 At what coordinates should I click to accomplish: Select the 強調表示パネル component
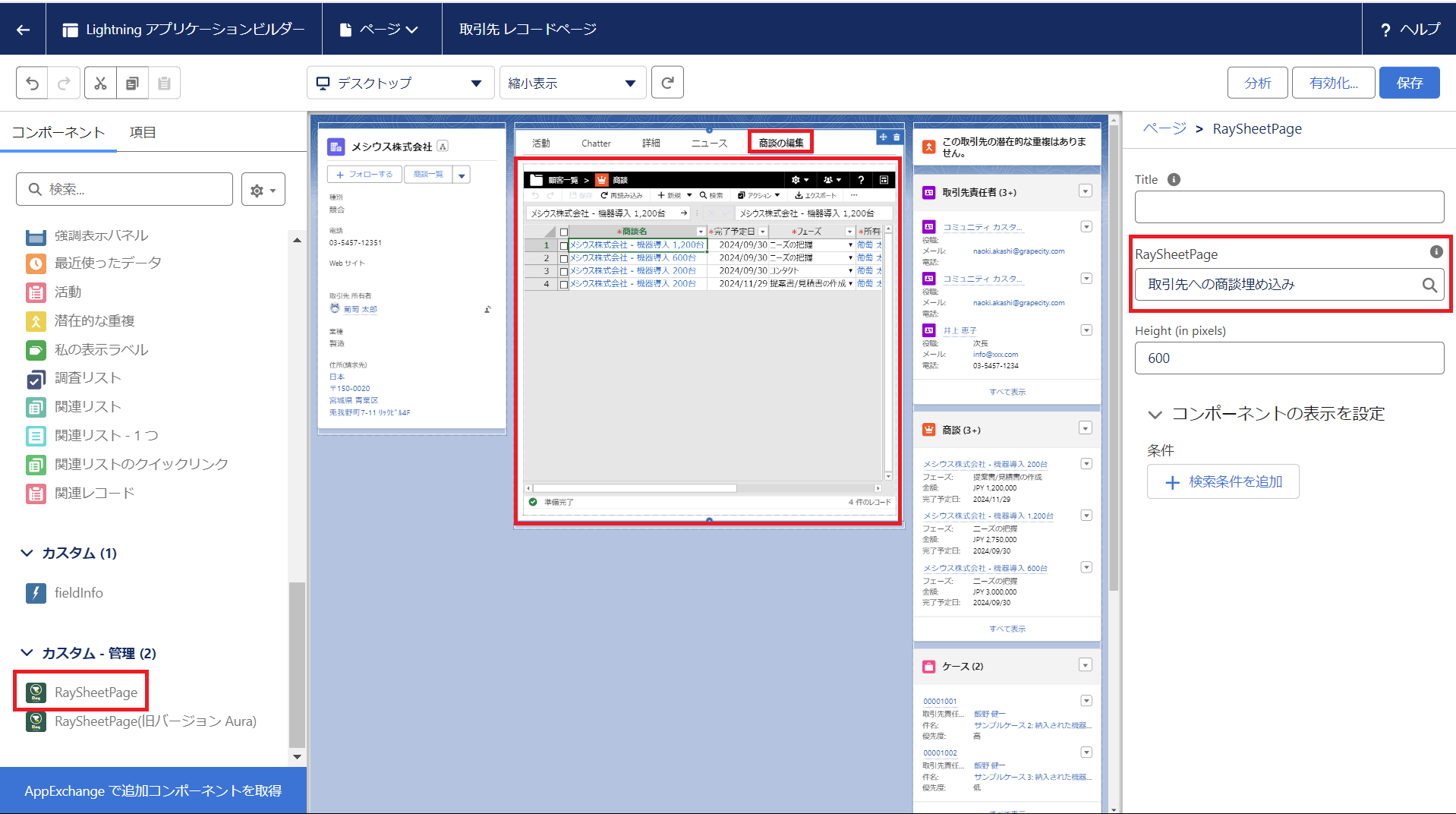[87, 235]
